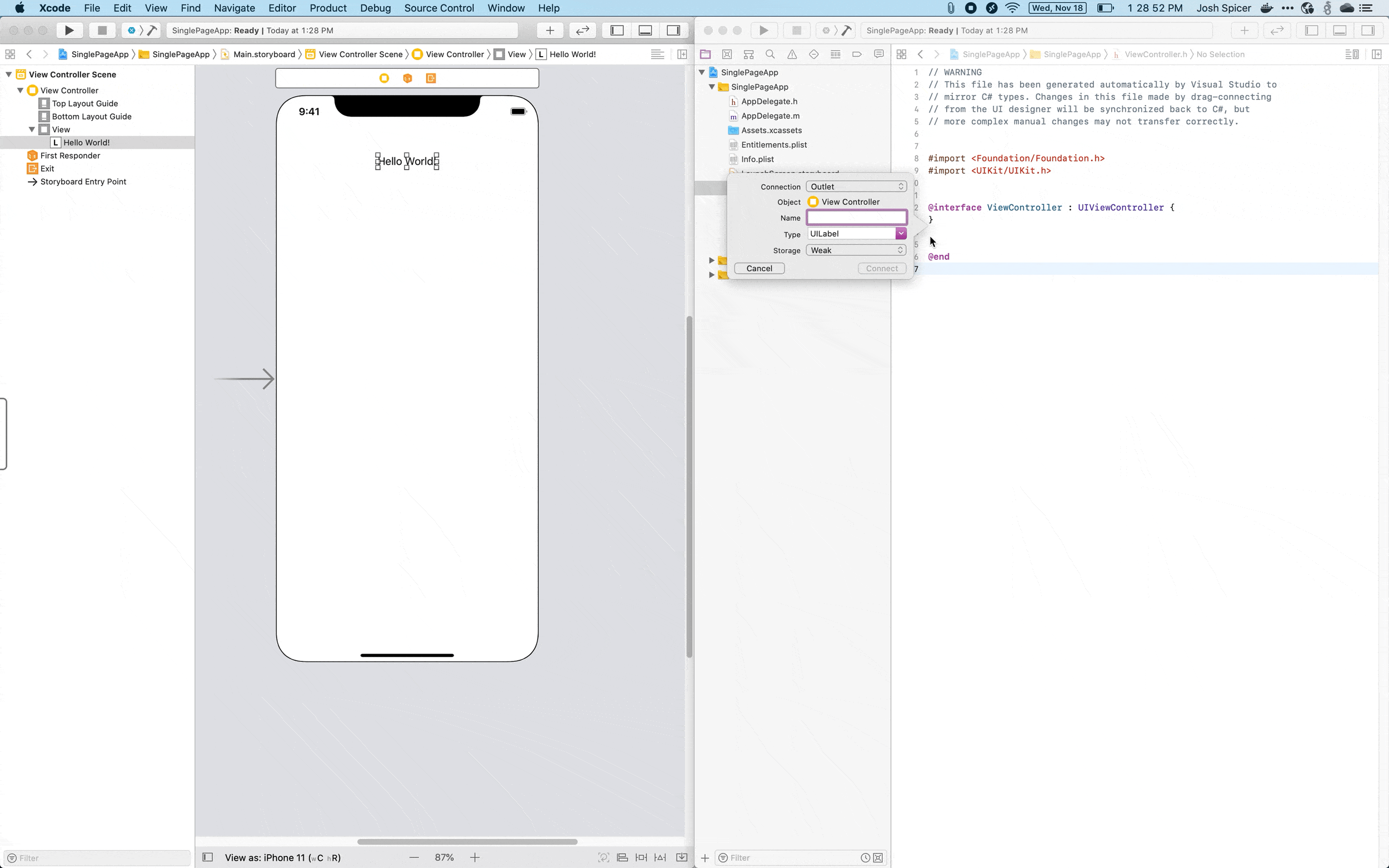The height and width of the screenshot is (868, 1389).
Task: Click the Stop button in left toolbar
Action: point(102,31)
